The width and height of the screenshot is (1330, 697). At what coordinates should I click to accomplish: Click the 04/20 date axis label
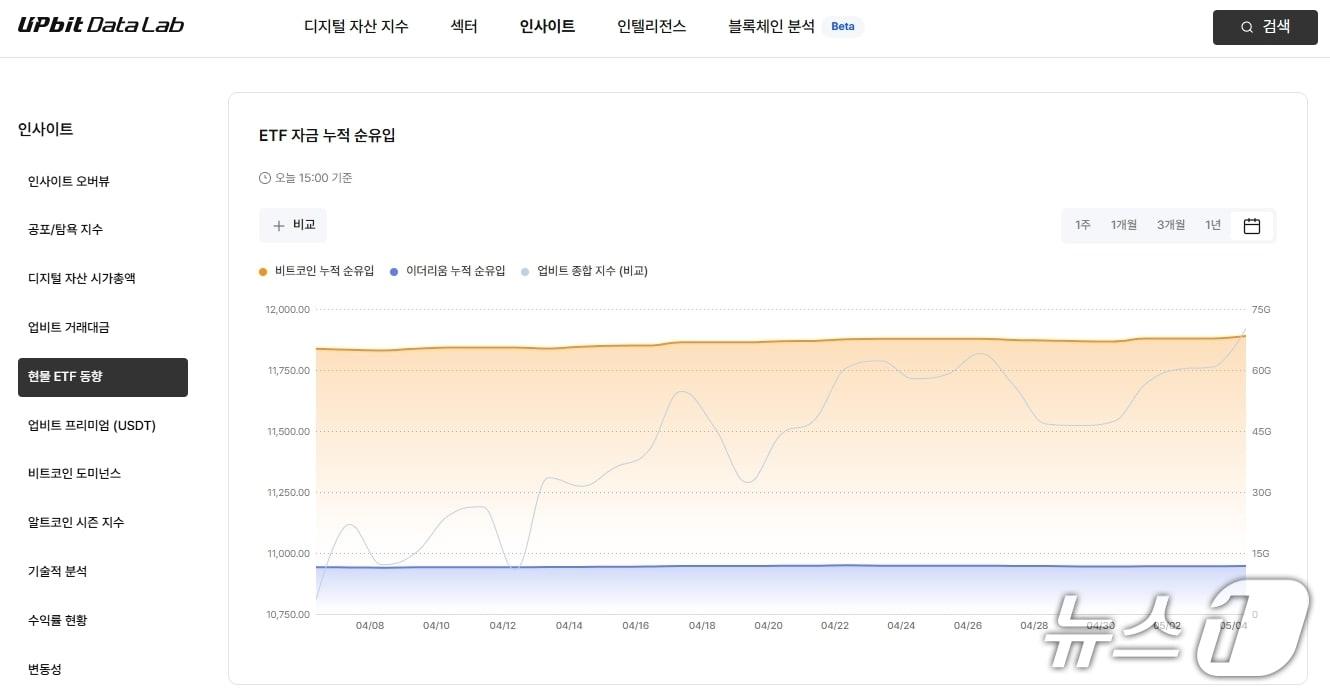point(768,626)
